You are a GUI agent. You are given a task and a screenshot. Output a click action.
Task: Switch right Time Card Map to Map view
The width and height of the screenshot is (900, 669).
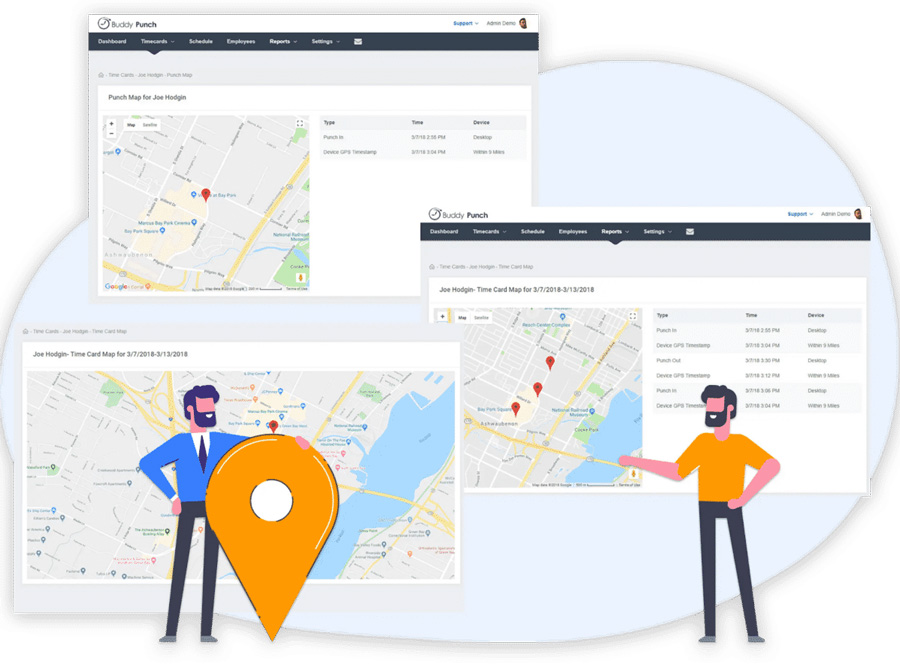(462, 317)
